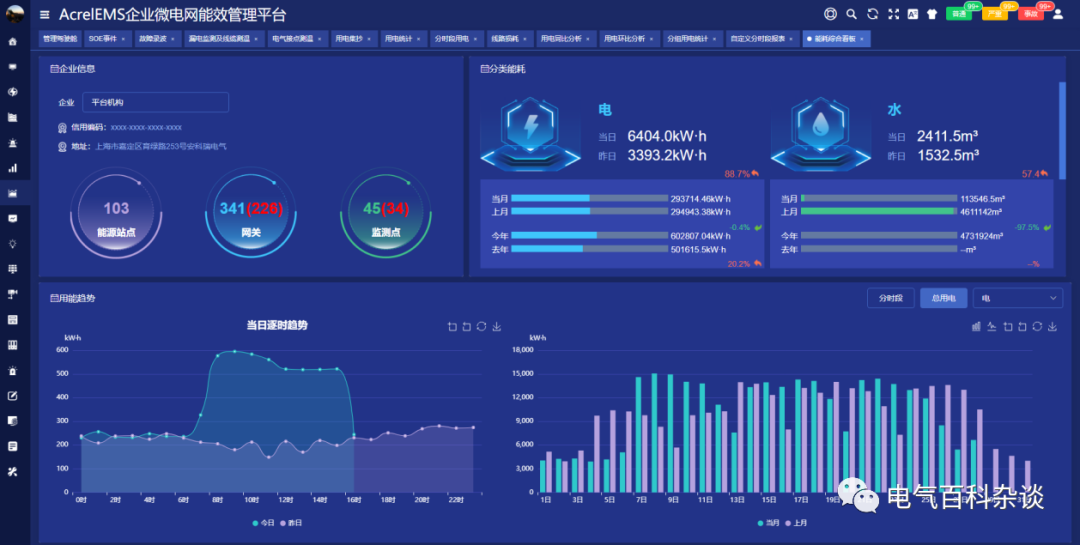Open the 企业 平台机构 selector
This screenshot has height=545, width=1080.
(x=156, y=102)
